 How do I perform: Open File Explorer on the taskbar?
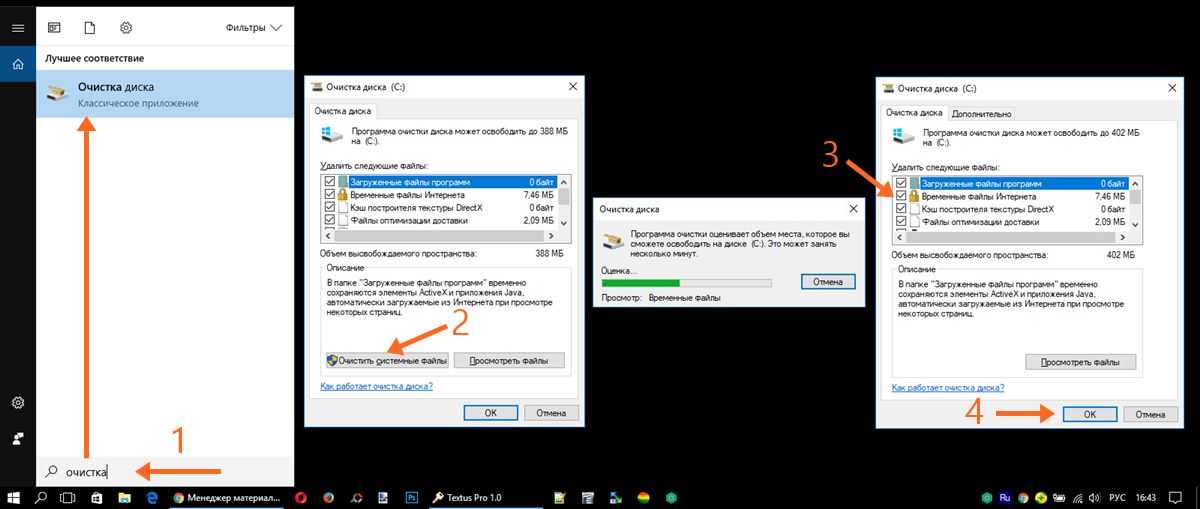tap(124, 497)
